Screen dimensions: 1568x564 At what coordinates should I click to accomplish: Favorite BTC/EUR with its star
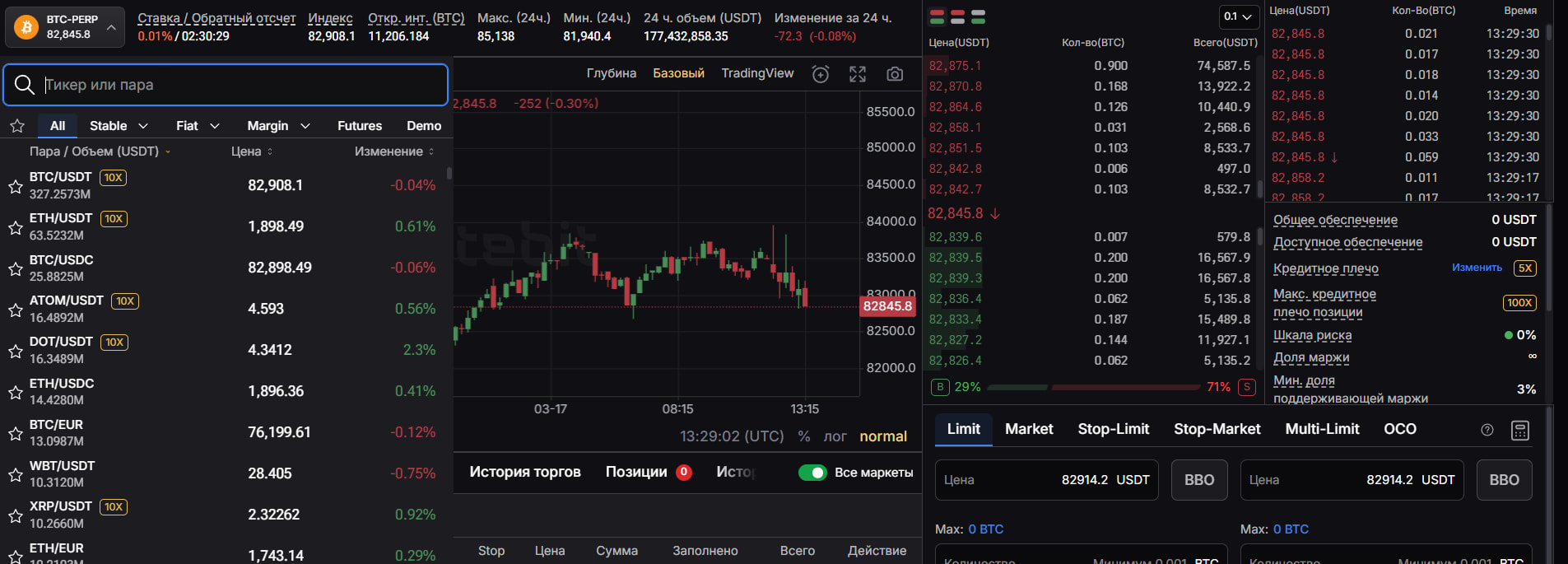(x=15, y=433)
